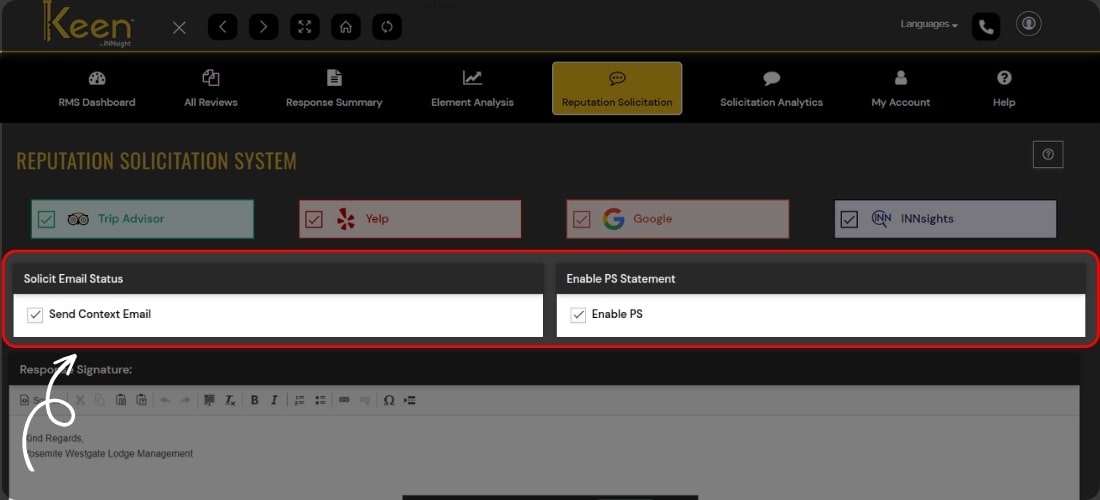Go back with the left chevron button
Screen dimensions: 1100x500
point(222,27)
